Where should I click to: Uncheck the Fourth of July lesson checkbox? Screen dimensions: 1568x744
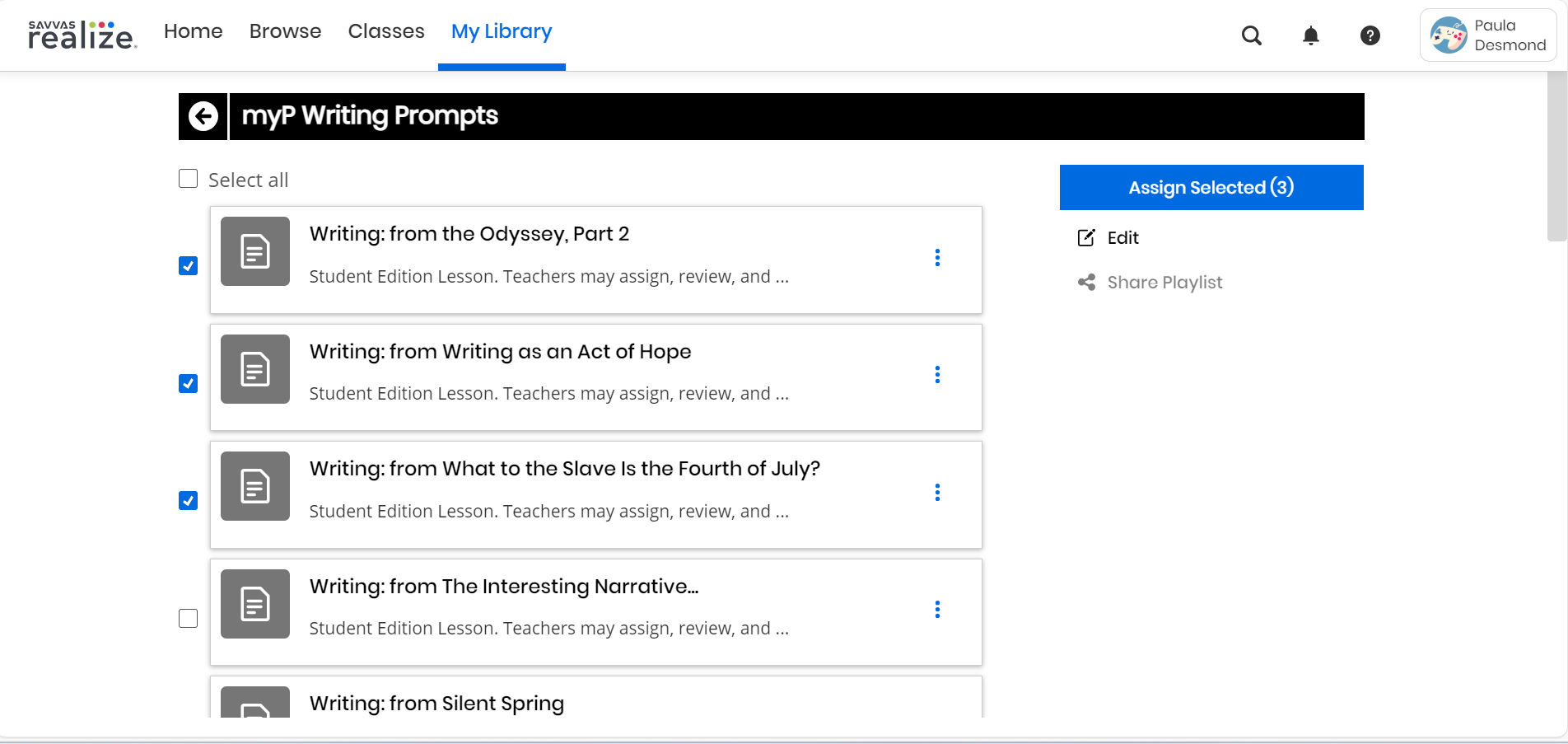click(x=189, y=500)
